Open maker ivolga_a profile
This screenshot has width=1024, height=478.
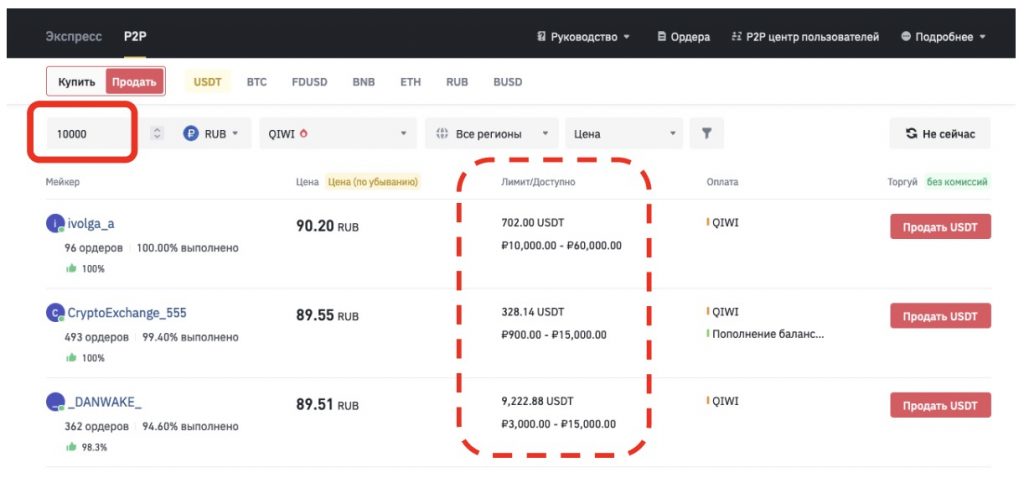click(91, 223)
